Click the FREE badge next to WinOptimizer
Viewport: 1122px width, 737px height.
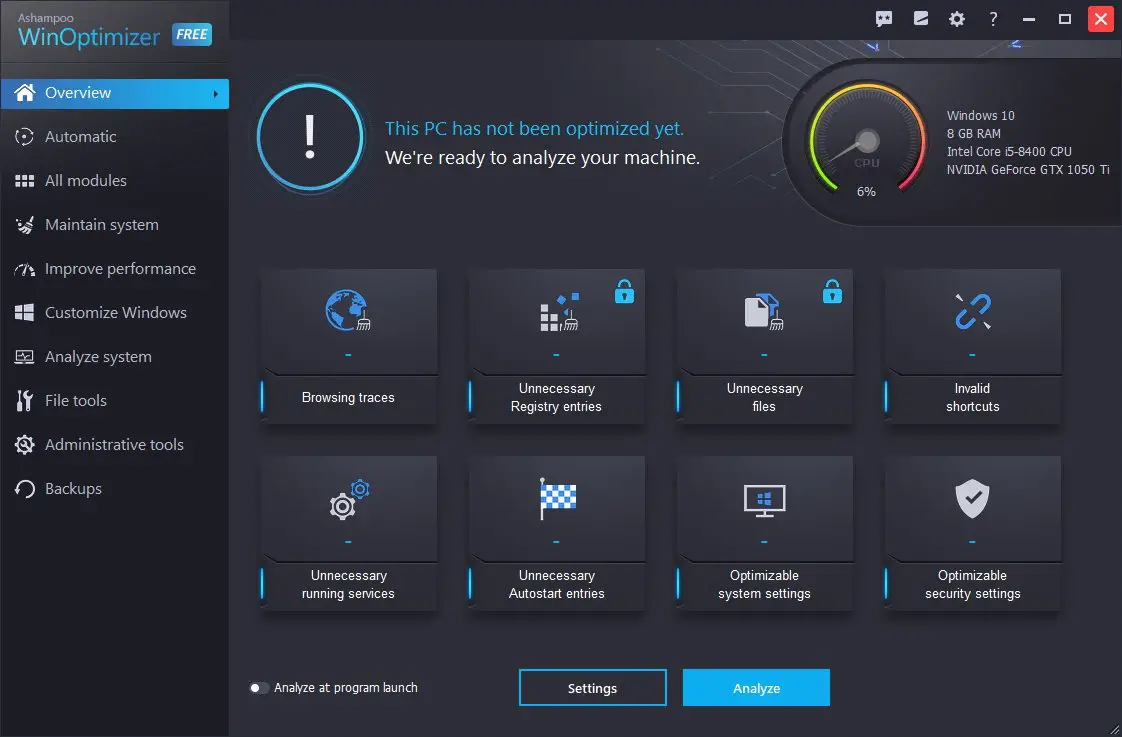(x=190, y=34)
